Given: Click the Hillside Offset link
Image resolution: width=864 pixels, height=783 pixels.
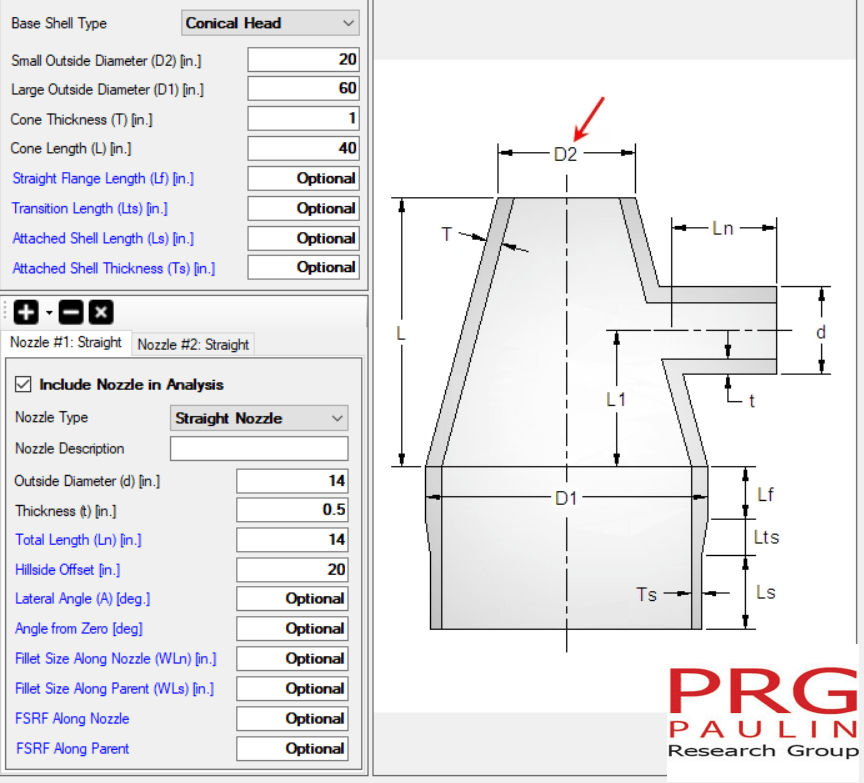Looking at the screenshot, I should [67, 570].
